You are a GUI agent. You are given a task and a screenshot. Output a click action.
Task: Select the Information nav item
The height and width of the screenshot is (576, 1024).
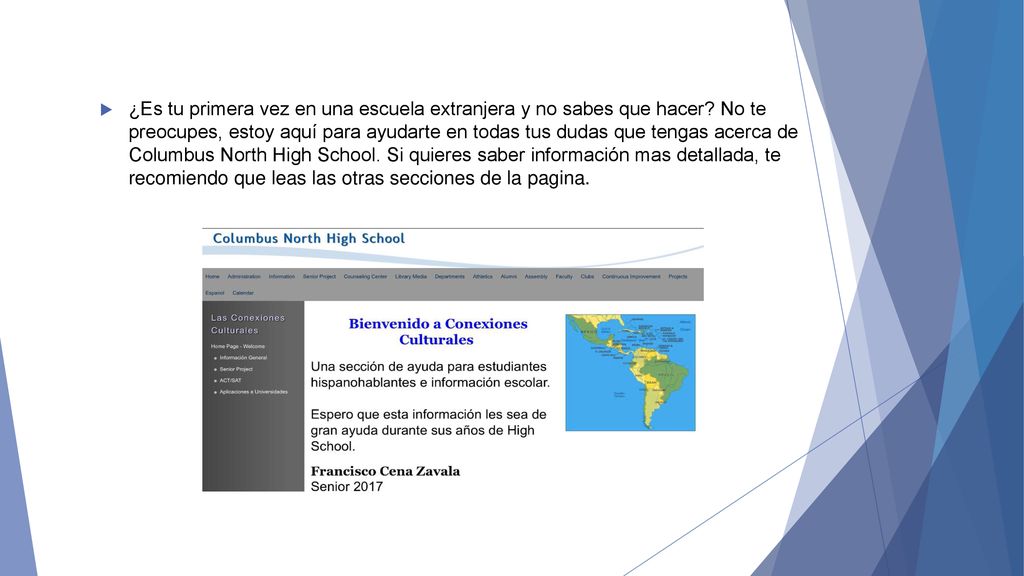(x=281, y=277)
